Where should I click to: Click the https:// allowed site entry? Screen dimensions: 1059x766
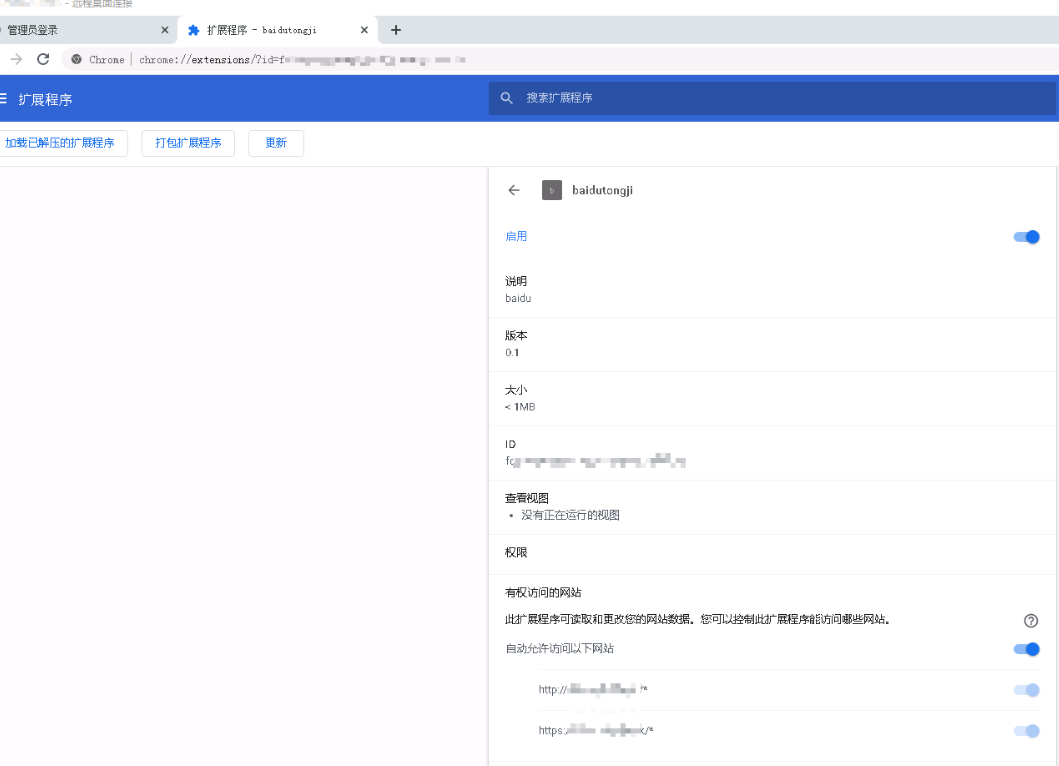[x=596, y=731]
